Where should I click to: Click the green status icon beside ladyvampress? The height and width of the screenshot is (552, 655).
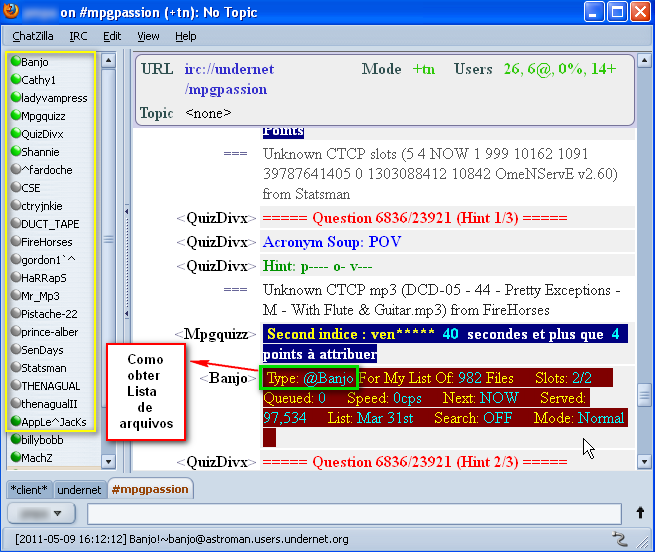tap(16, 97)
